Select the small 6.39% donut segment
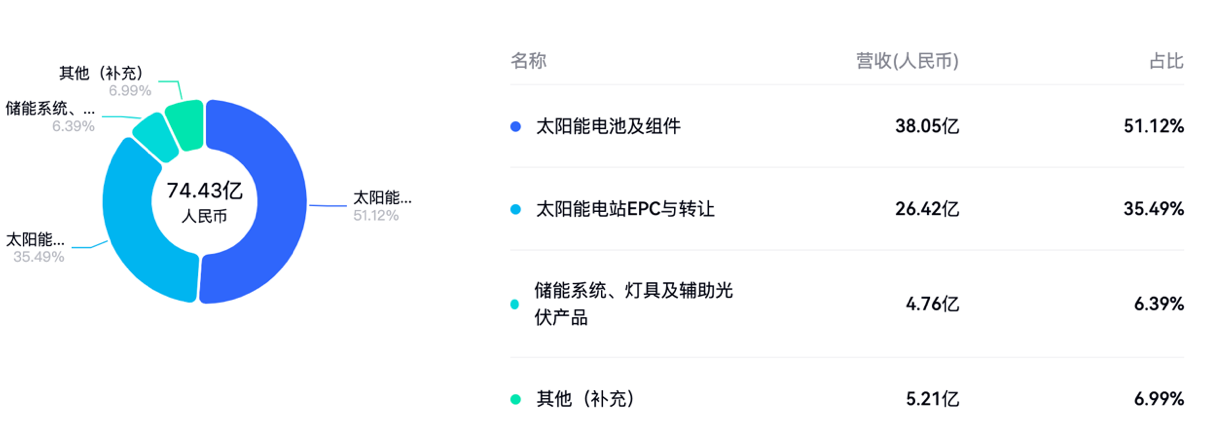The height and width of the screenshot is (432, 1218). pyautogui.click(x=151, y=134)
